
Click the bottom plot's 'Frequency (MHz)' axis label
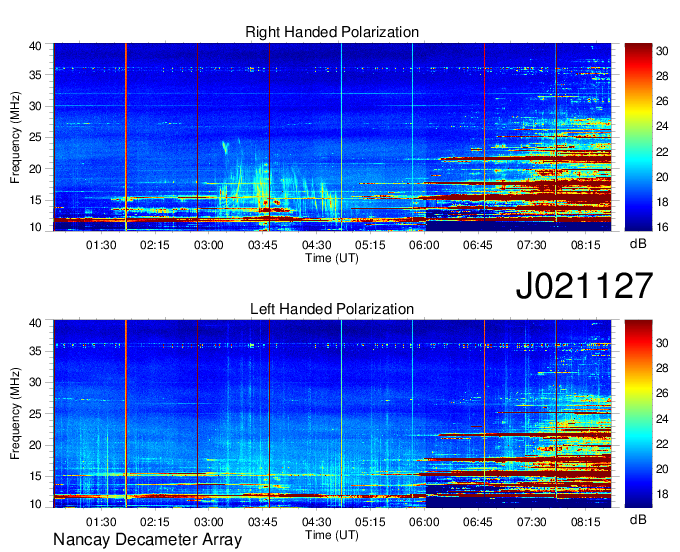point(15,414)
